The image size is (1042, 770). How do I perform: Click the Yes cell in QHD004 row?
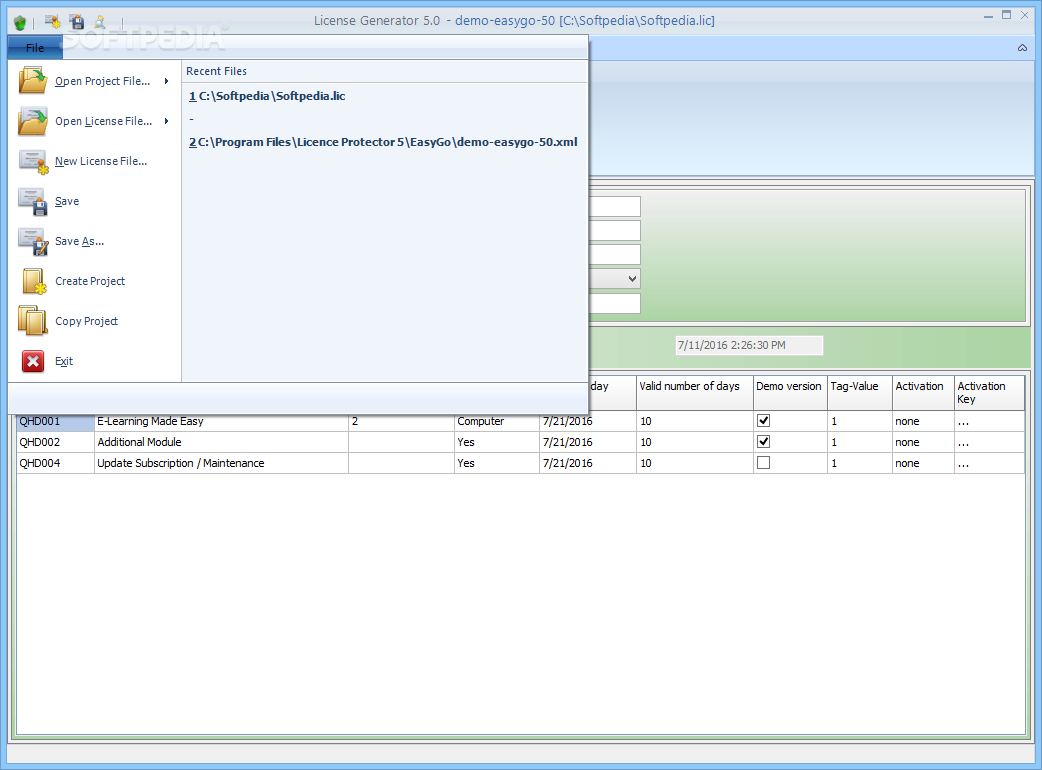pos(496,463)
